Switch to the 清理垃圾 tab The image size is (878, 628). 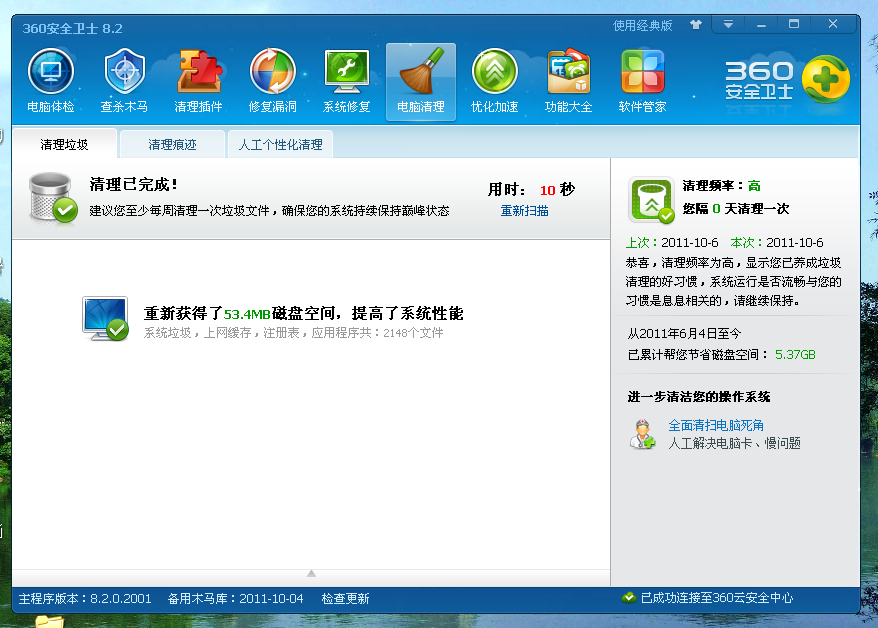(64, 144)
